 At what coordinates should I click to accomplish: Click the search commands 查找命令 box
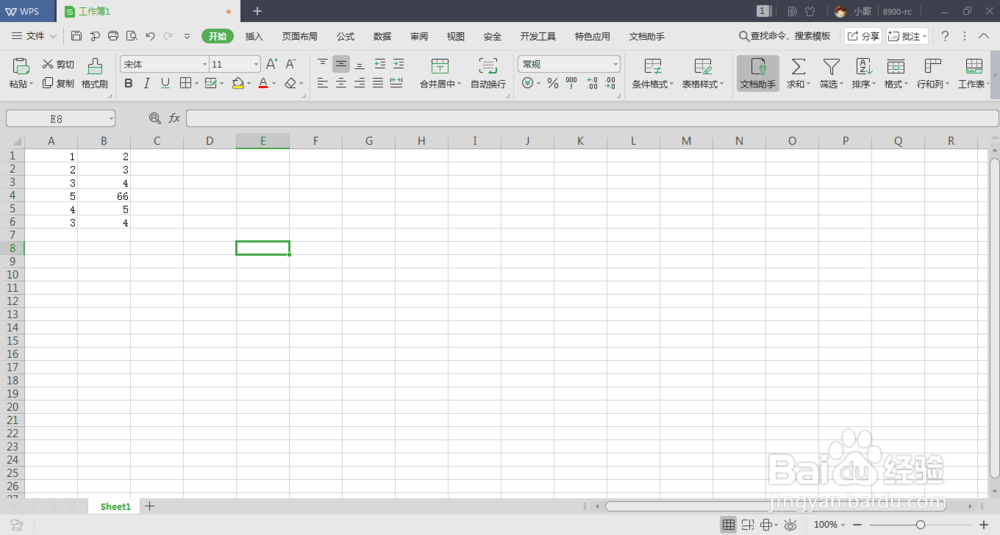(784, 36)
